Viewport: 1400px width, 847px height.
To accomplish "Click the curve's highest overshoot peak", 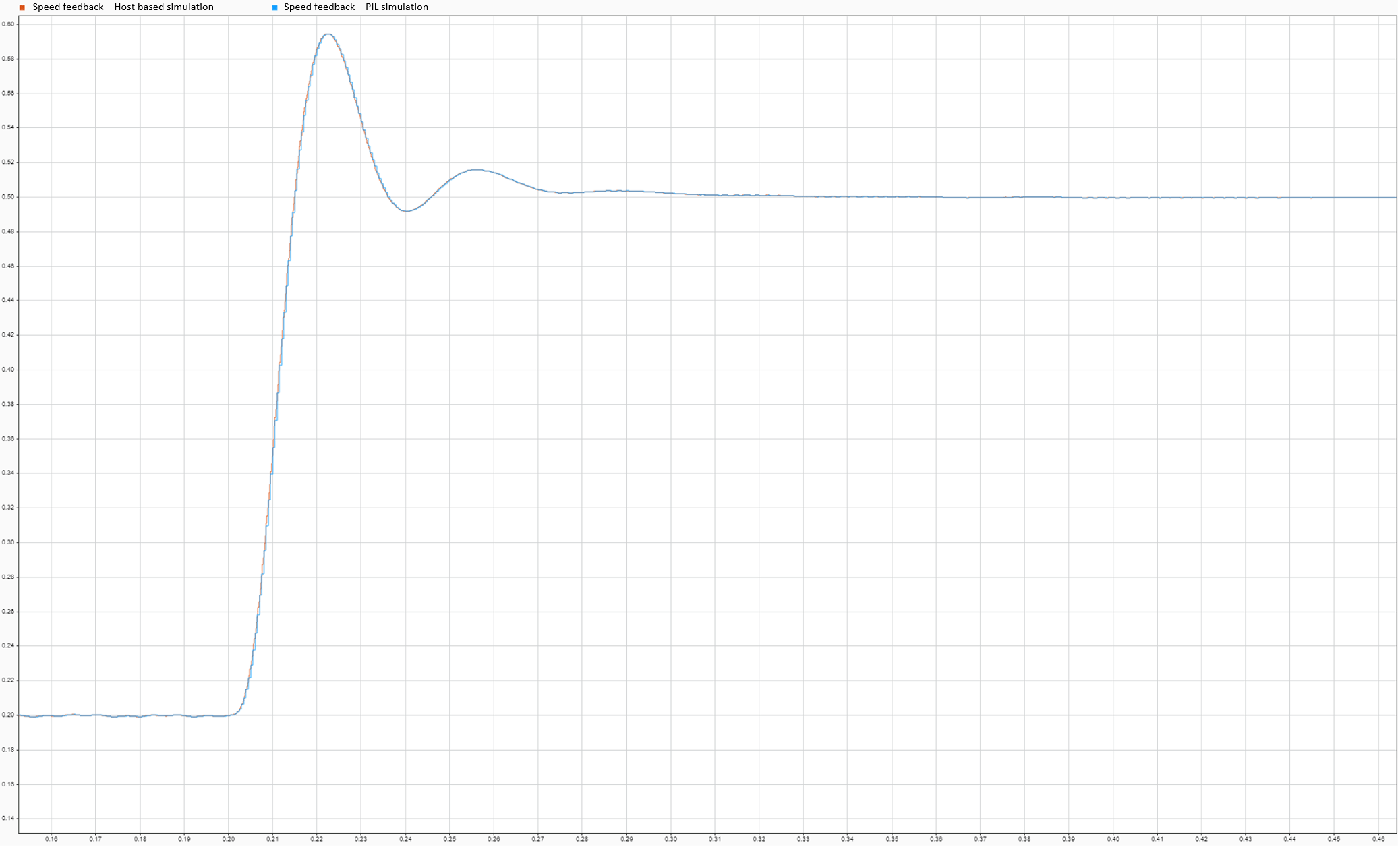I will 328,34.
